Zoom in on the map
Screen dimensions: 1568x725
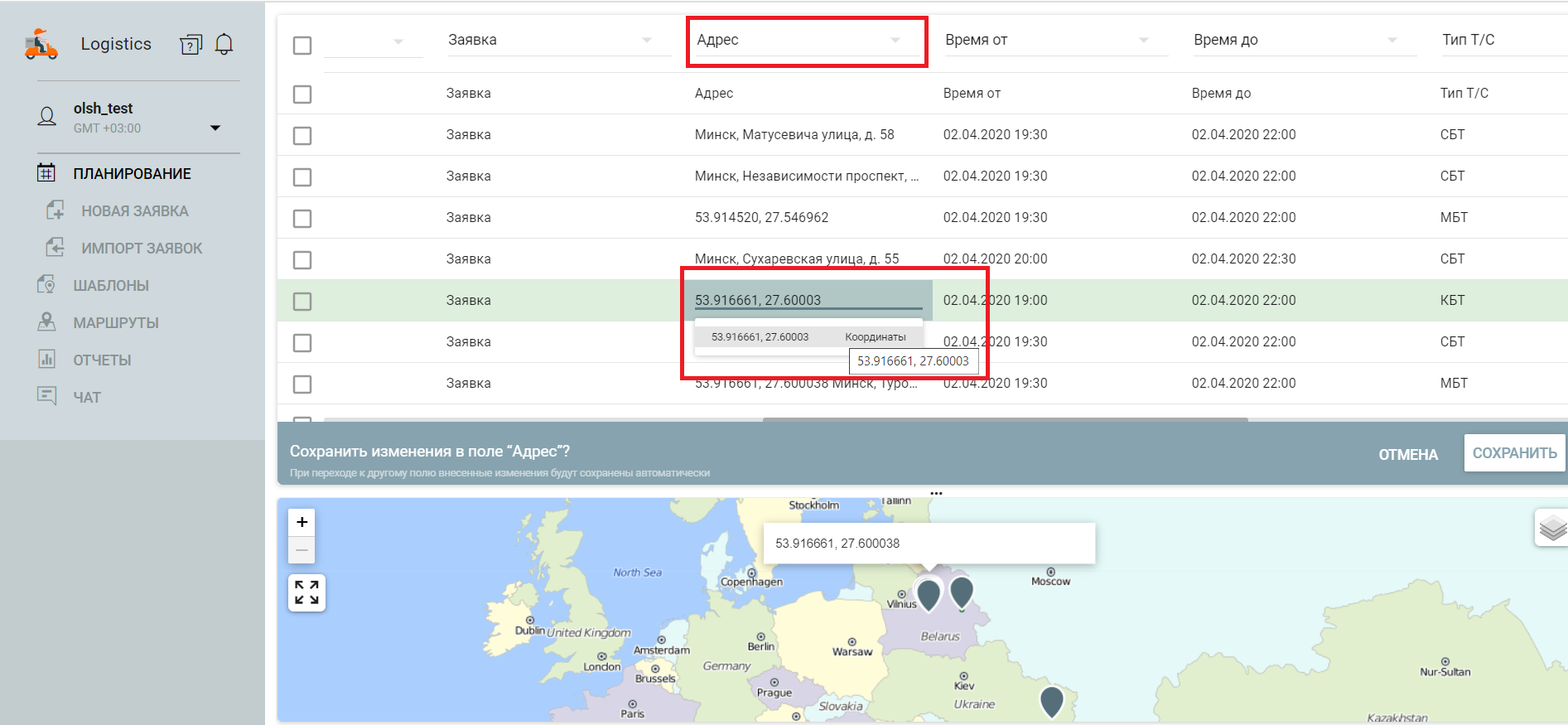click(x=302, y=522)
